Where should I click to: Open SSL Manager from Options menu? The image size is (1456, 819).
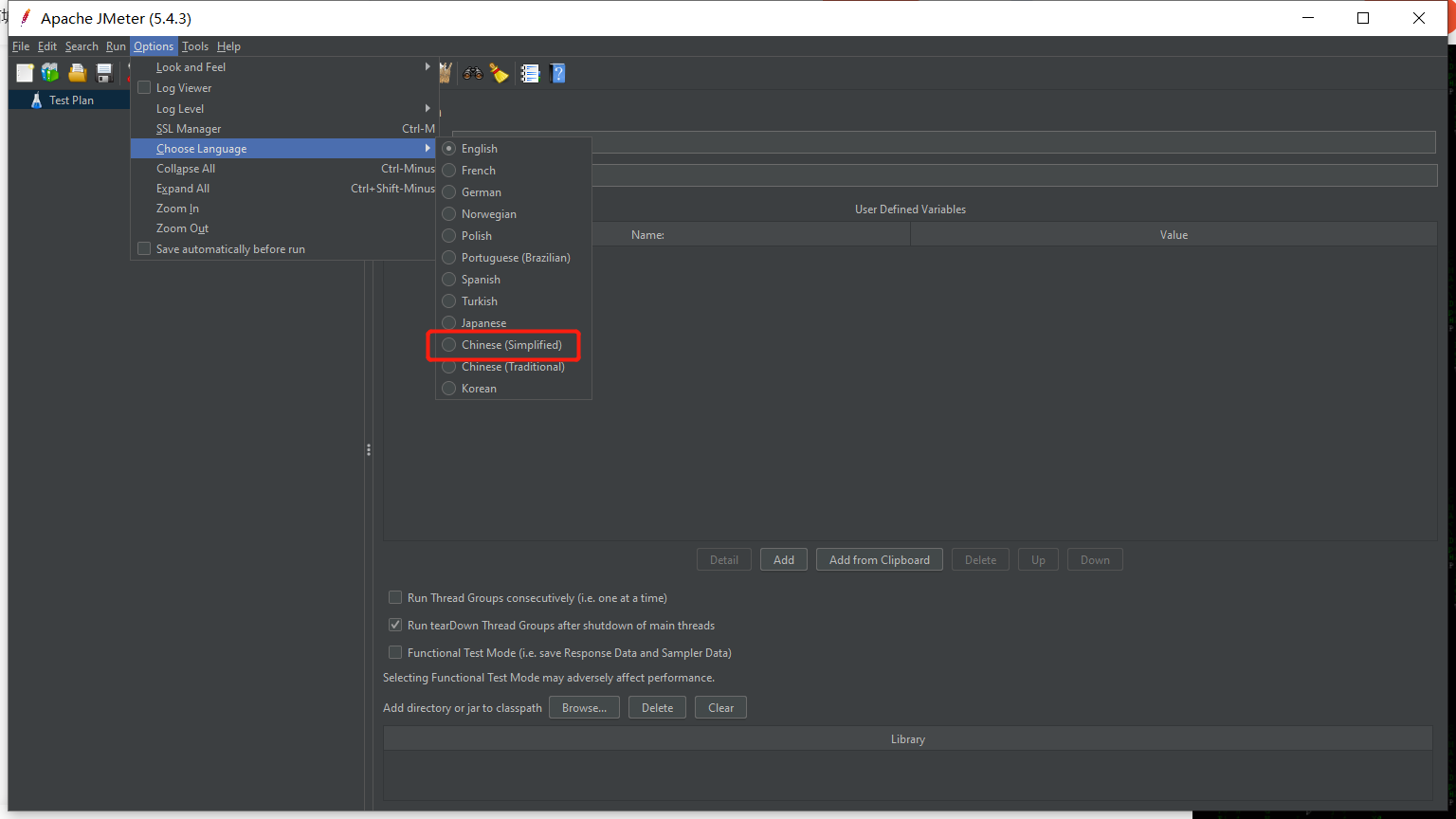(284, 129)
